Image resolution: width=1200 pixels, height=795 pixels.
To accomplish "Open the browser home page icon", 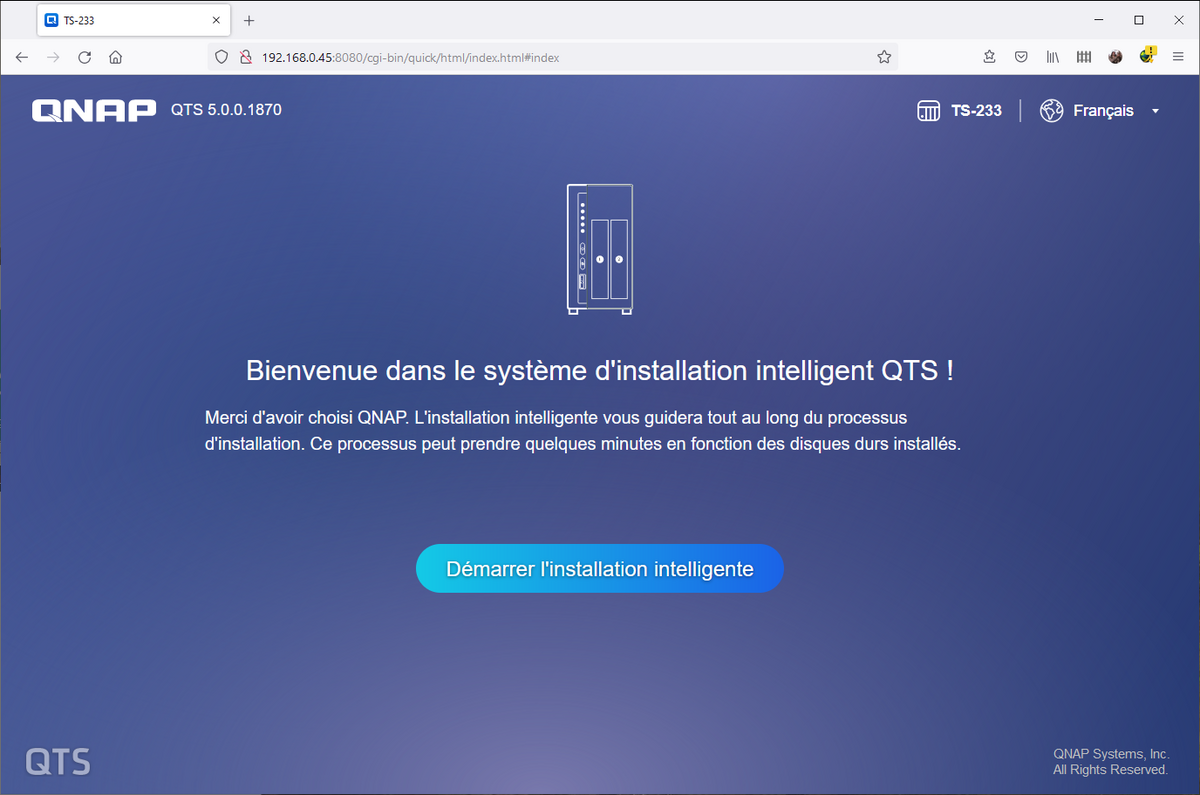I will pyautogui.click(x=116, y=57).
